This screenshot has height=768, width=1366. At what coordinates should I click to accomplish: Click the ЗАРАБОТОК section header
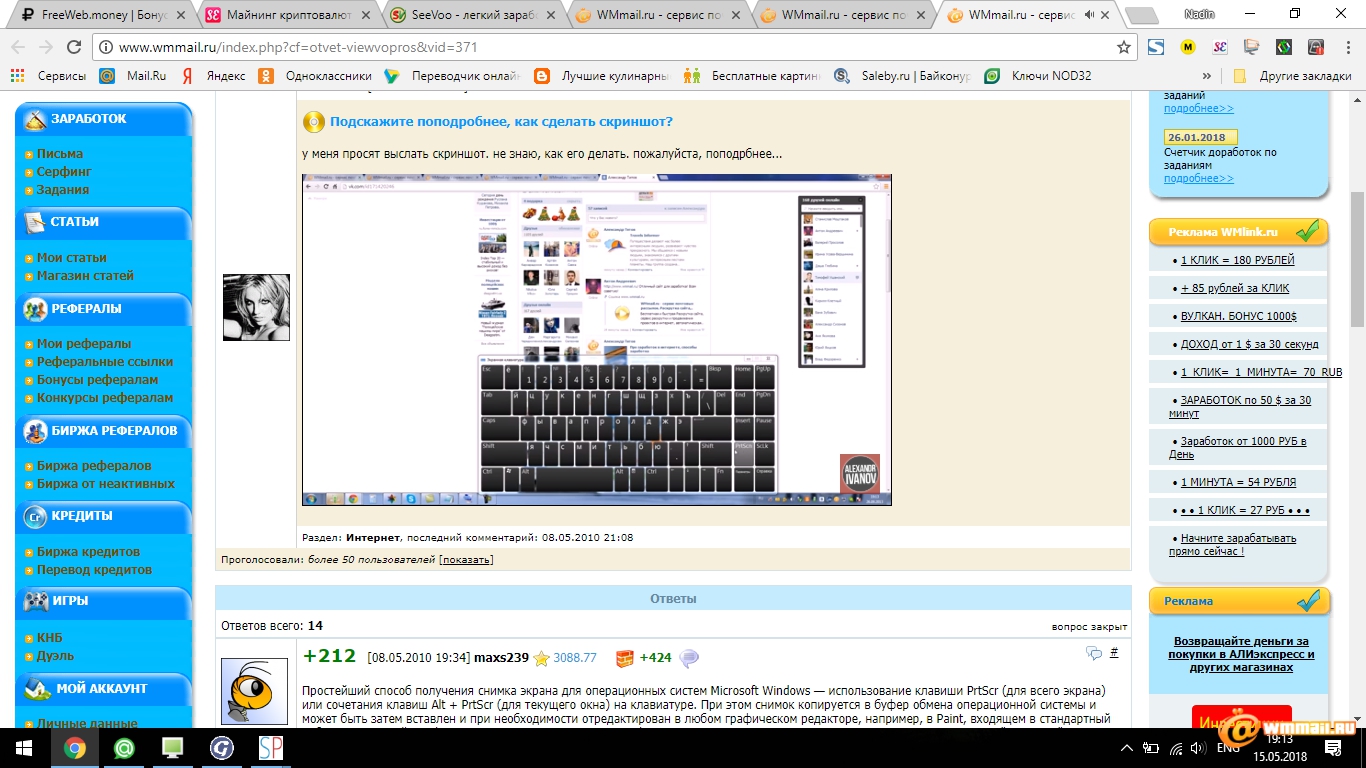click(x=104, y=119)
